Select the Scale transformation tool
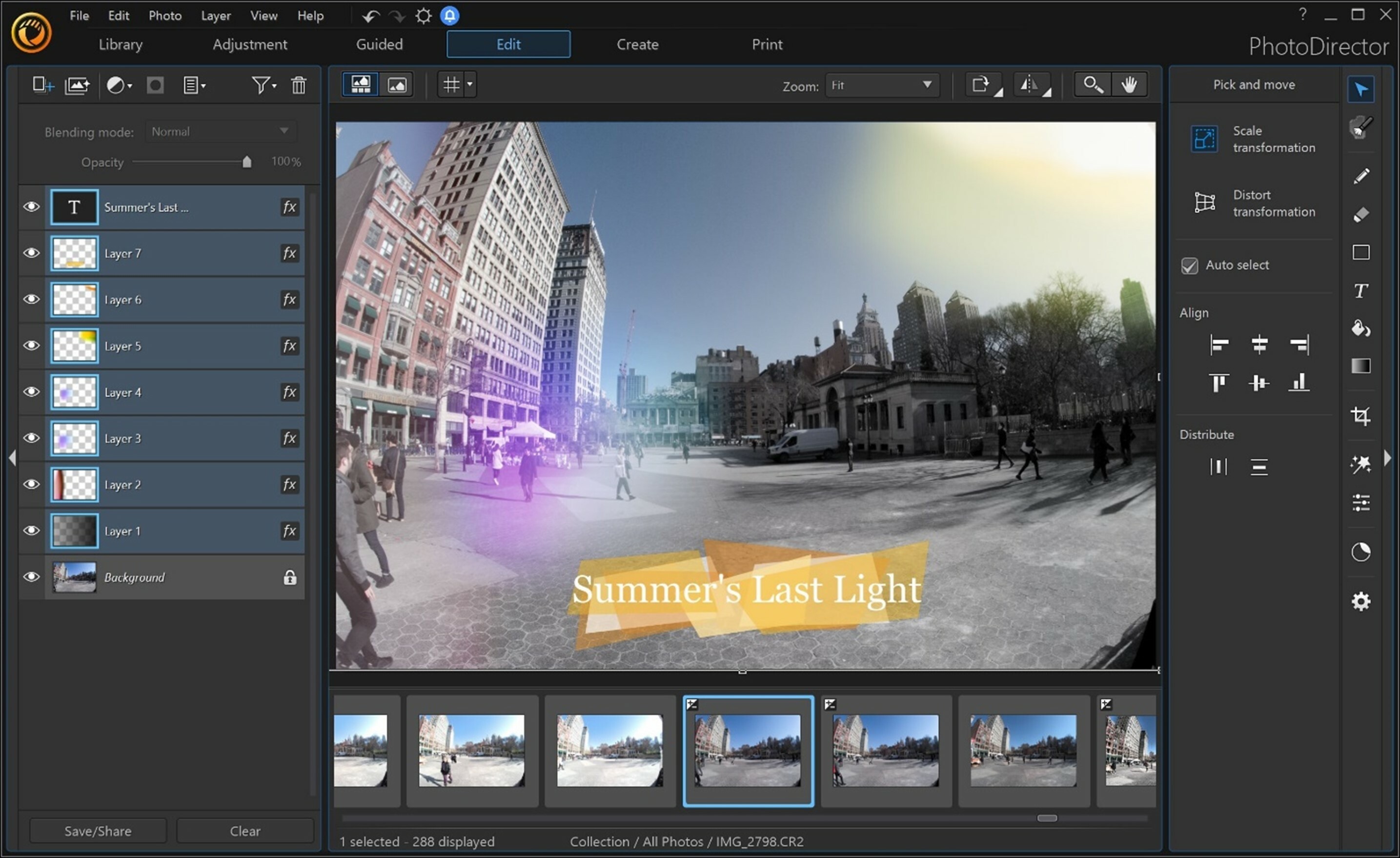Image resolution: width=1400 pixels, height=858 pixels. tap(1203, 139)
